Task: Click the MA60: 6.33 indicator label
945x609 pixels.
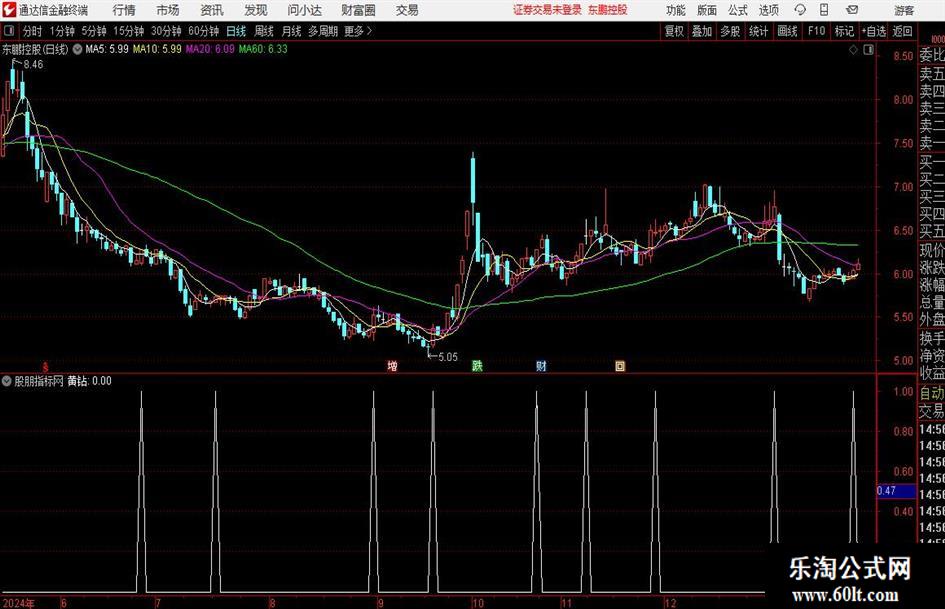Action: (x=263, y=49)
